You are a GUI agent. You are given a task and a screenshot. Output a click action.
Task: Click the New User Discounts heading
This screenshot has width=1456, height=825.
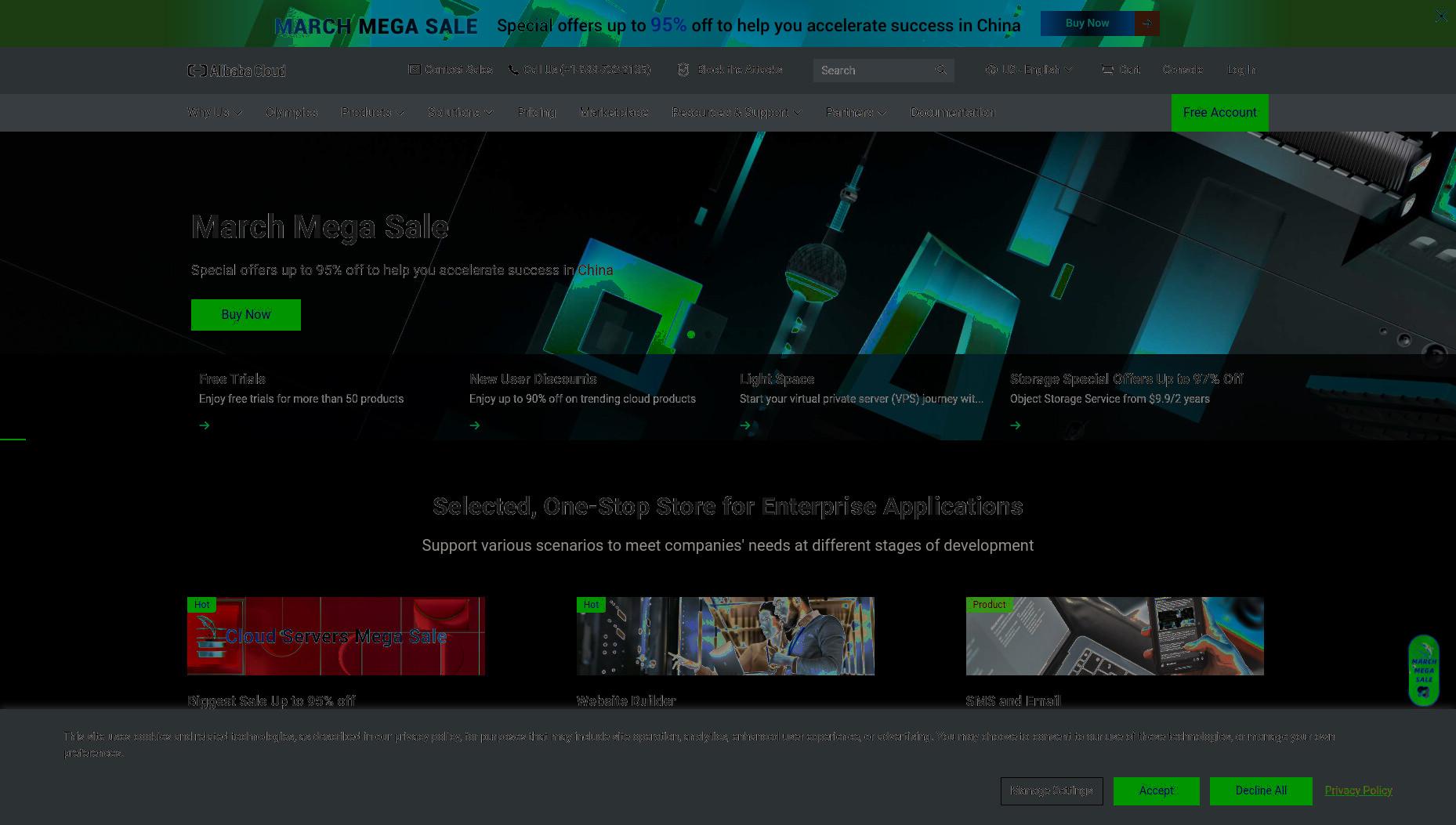(x=533, y=379)
